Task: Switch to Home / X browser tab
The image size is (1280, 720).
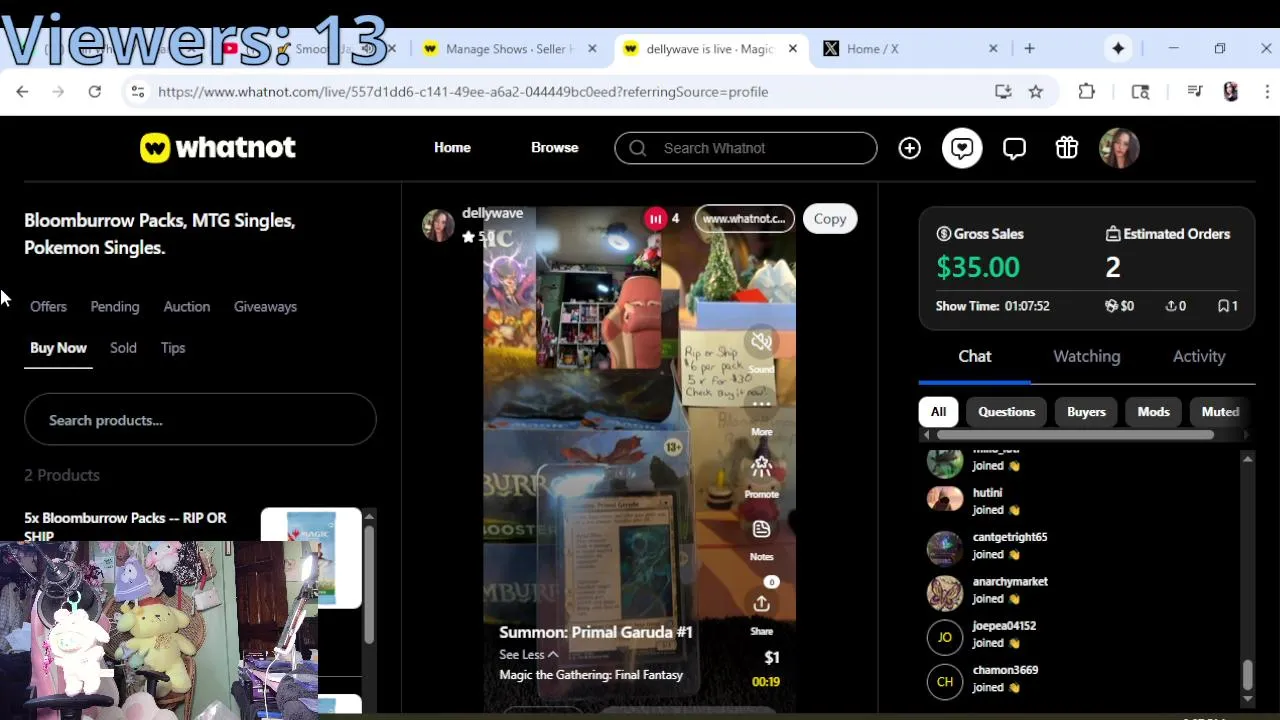Action: pyautogui.click(x=911, y=49)
